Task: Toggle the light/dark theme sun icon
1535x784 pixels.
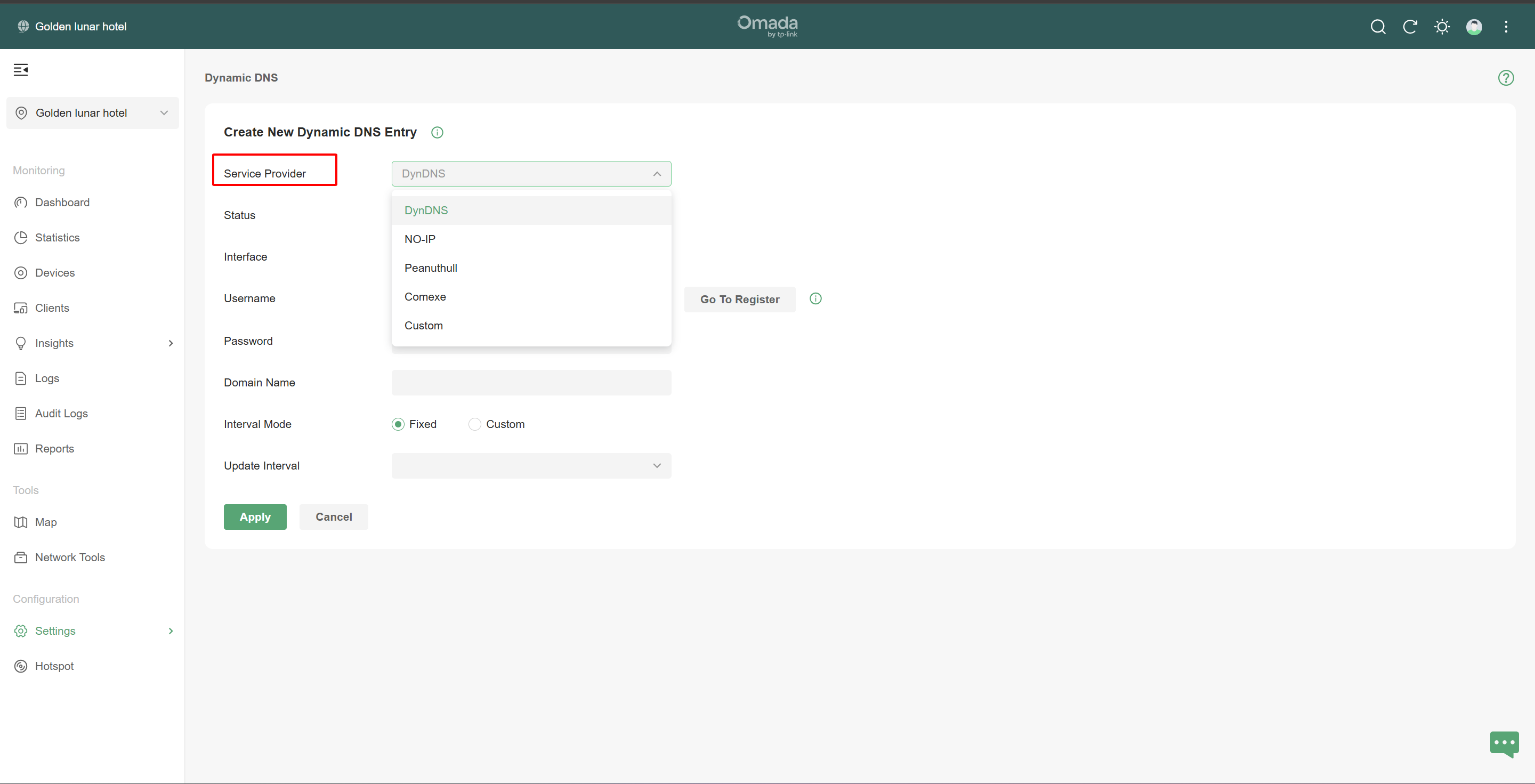Action: 1442,27
